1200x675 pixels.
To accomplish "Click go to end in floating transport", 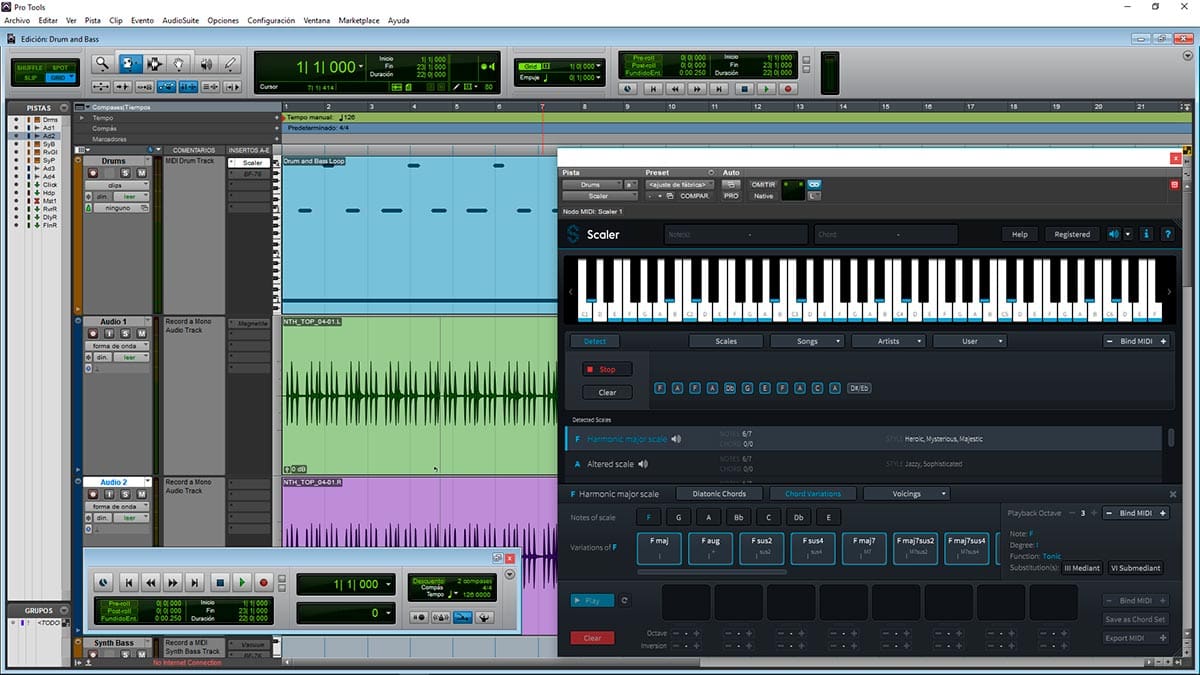I will point(196,582).
